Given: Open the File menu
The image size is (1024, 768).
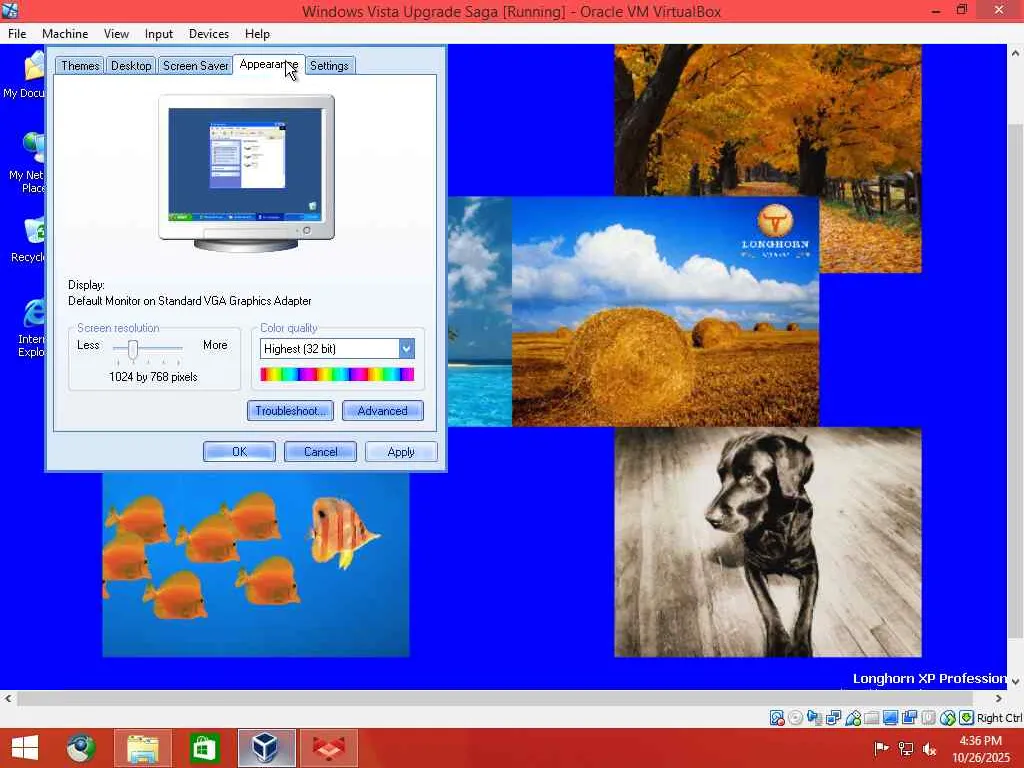Looking at the screenshot, I should pos(17,34).
